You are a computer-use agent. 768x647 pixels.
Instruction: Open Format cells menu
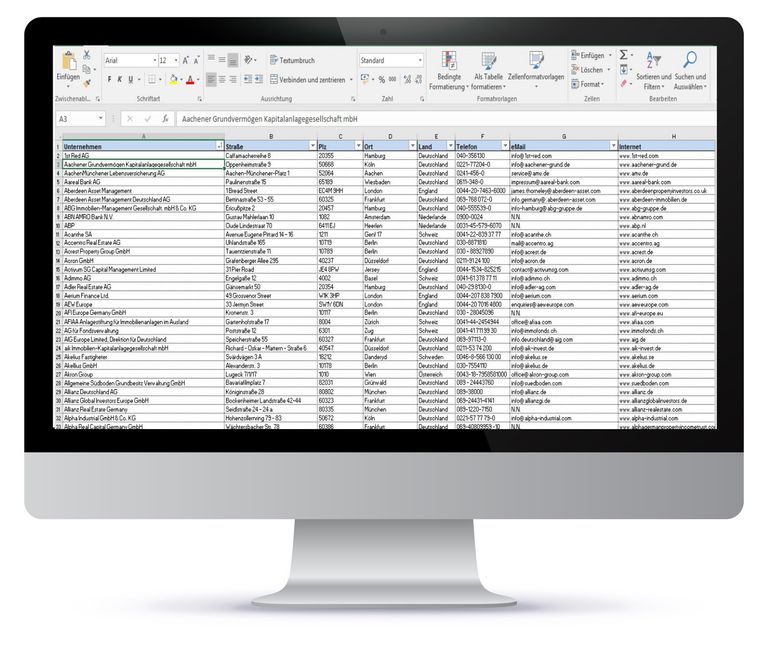[587, 84]
